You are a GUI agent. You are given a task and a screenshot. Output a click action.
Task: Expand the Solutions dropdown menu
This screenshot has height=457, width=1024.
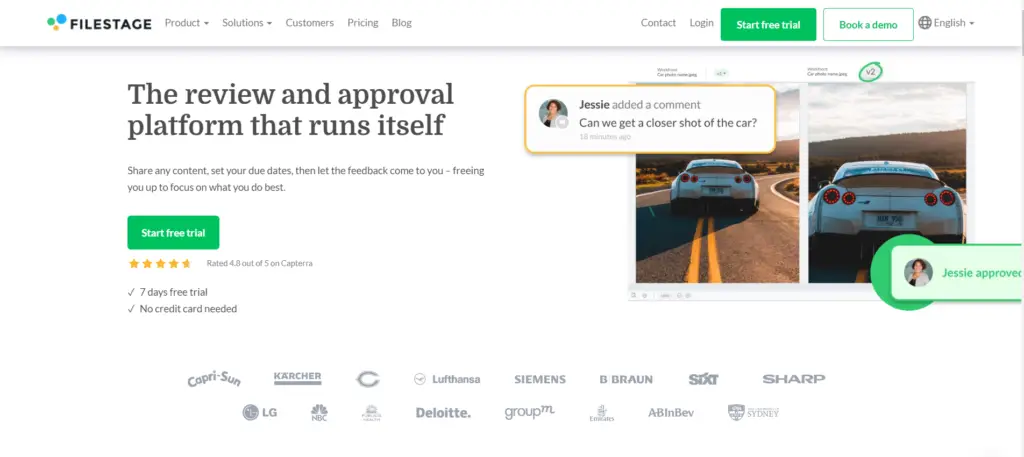247,23
